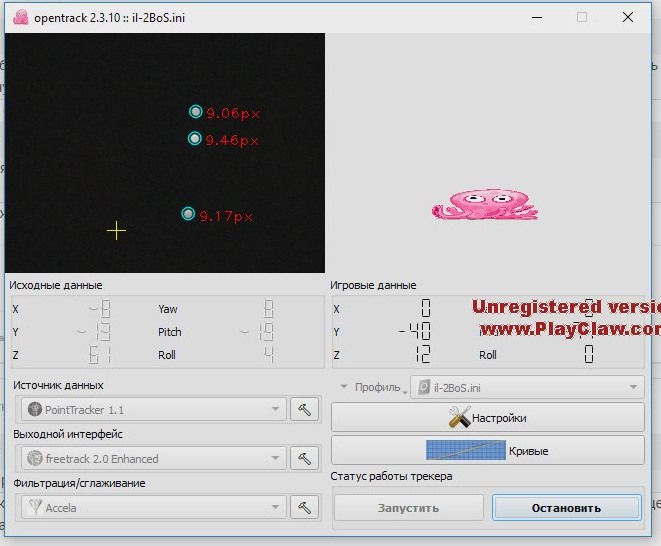Screen dimensions: 661x546
Task: Click the Запустить button
Action: click(x=408, y=508)
